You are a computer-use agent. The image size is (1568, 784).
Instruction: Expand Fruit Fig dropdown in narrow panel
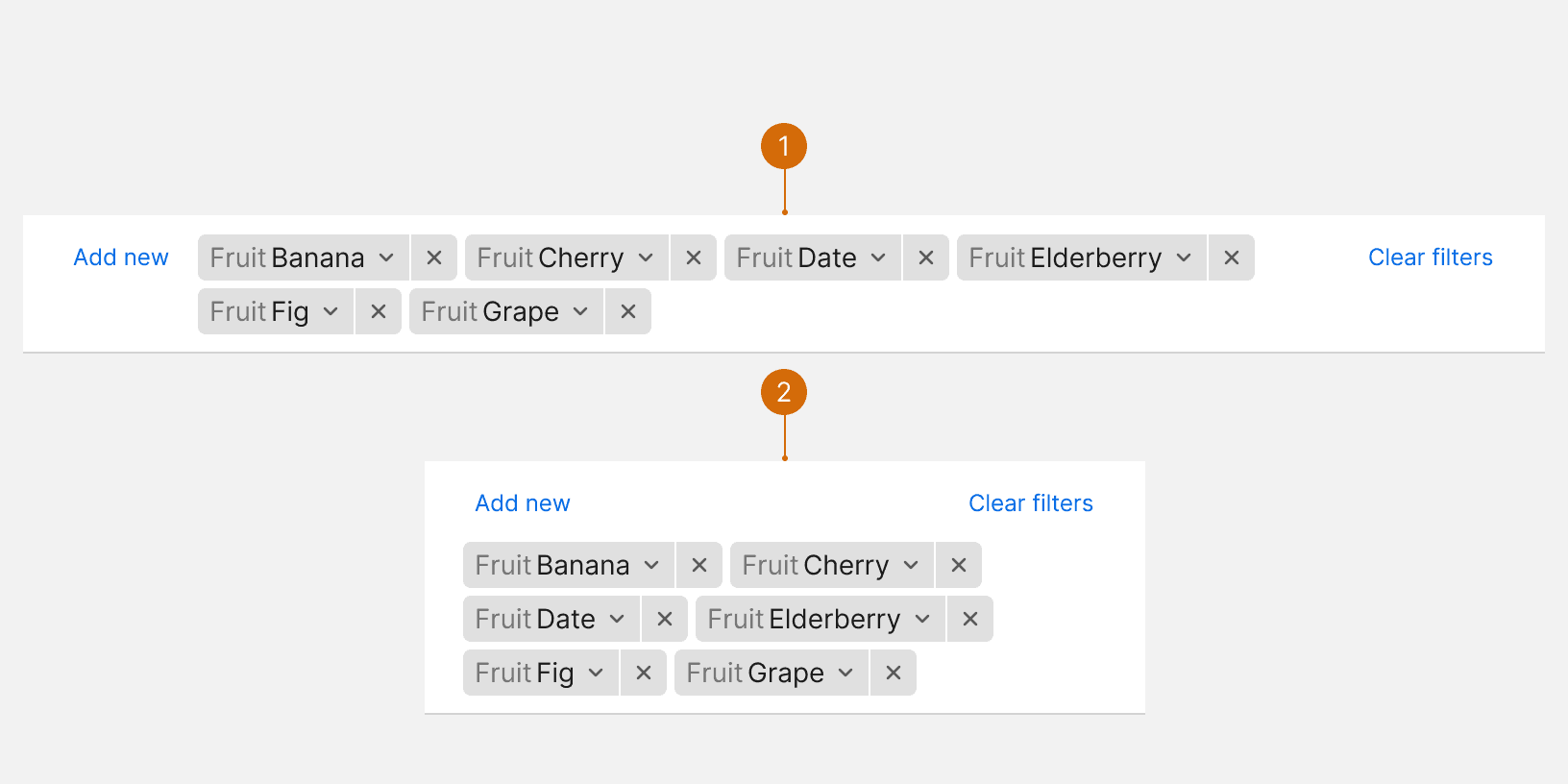tap(540, 673)
